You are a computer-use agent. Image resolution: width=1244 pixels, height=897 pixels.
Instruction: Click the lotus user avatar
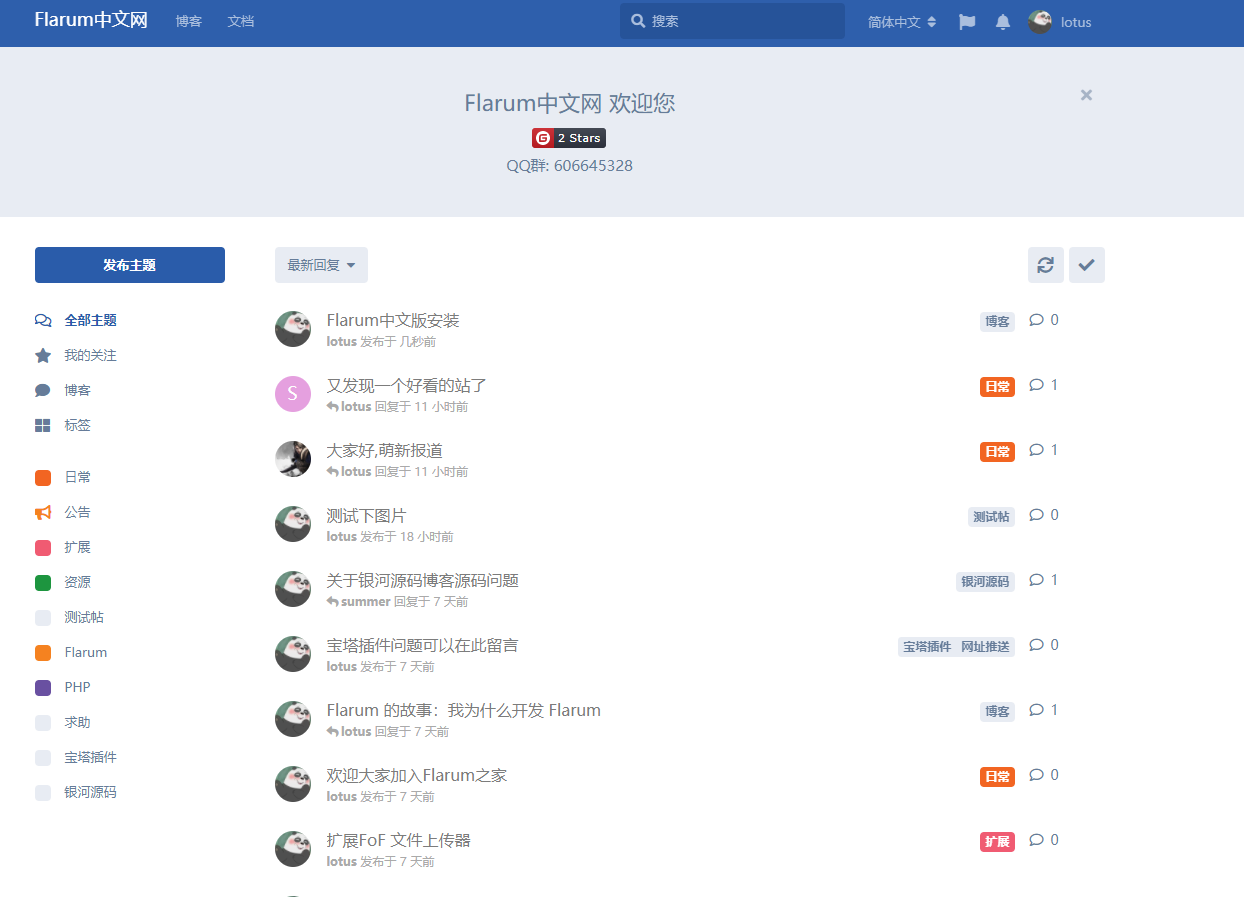click(1039, 21)
